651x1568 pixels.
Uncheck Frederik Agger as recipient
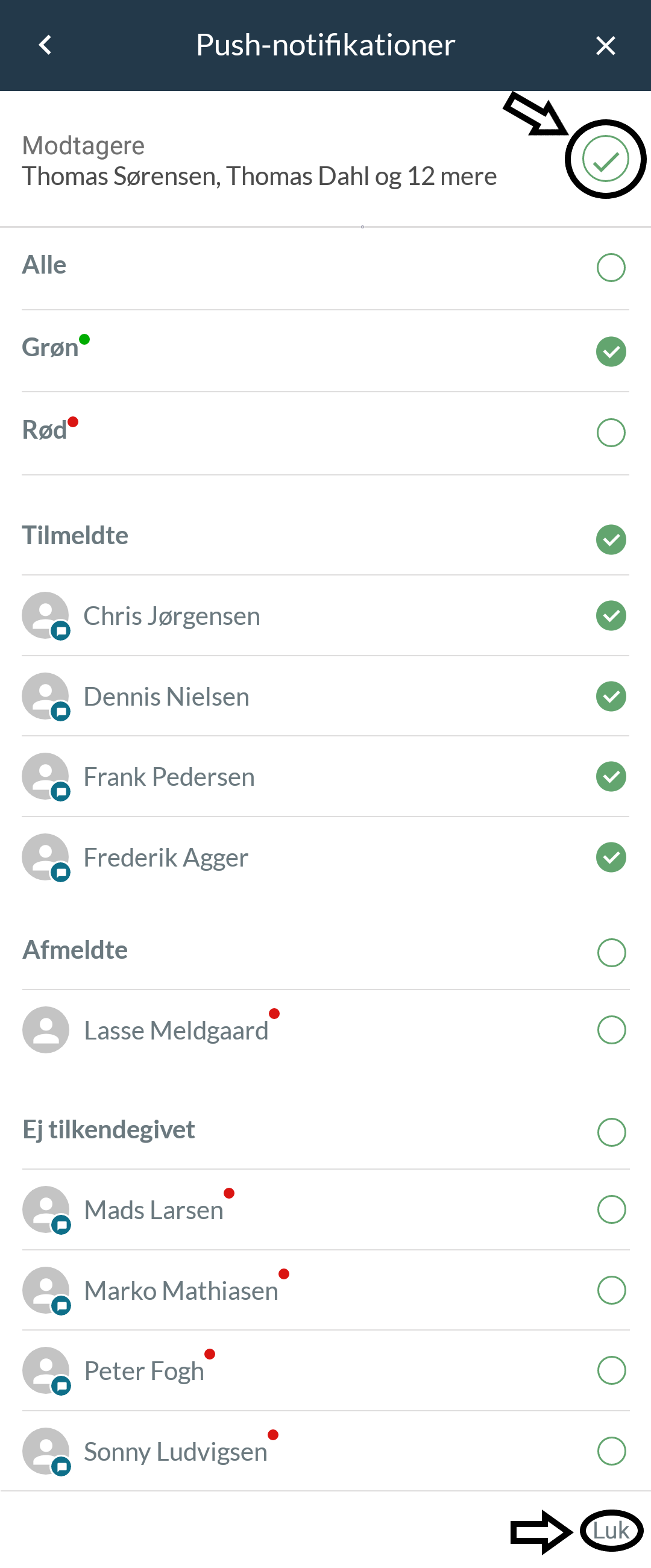[611, 857]
